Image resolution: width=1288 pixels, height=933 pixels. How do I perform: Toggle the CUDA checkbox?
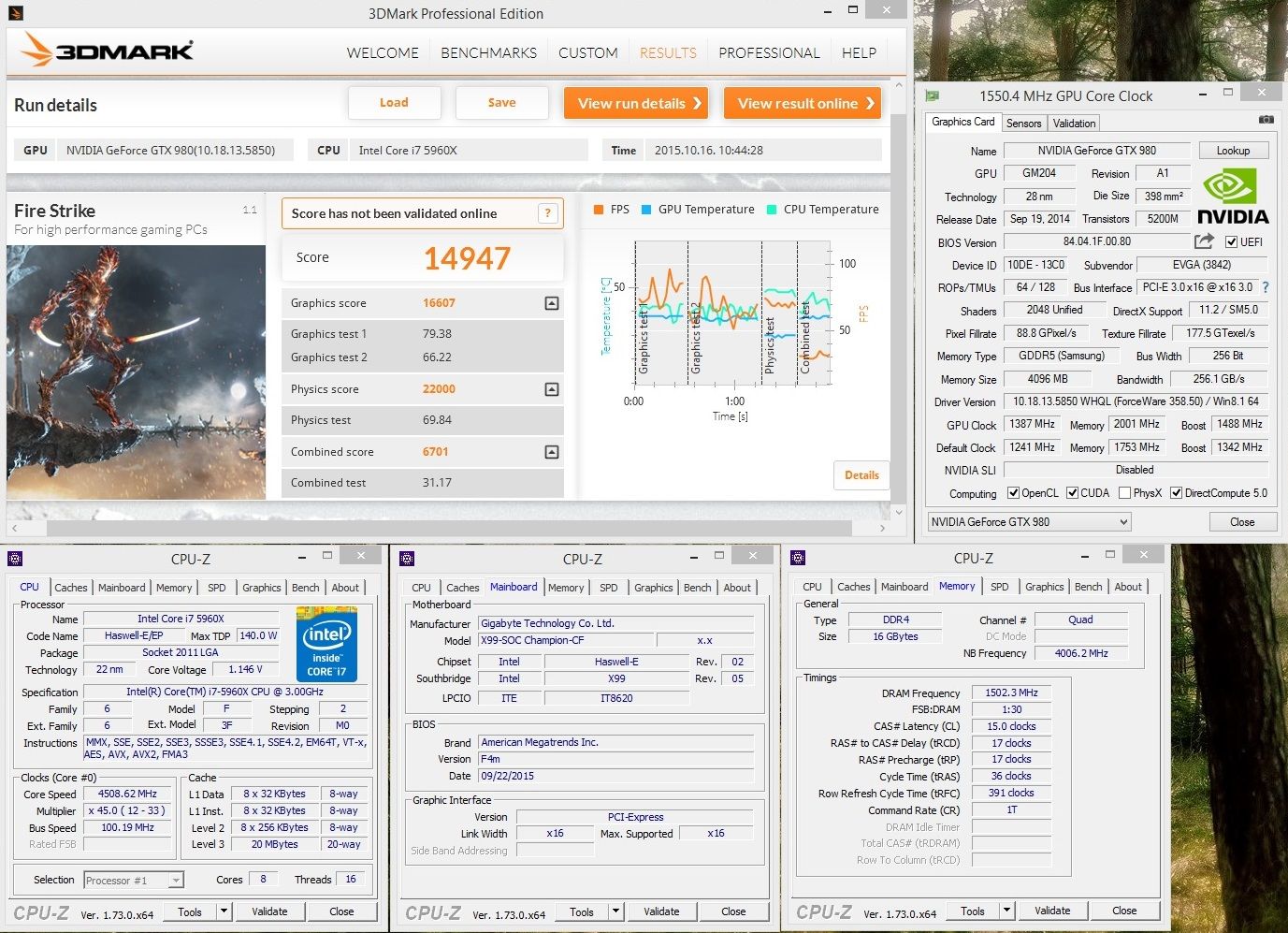click(x=1072, y=493)
